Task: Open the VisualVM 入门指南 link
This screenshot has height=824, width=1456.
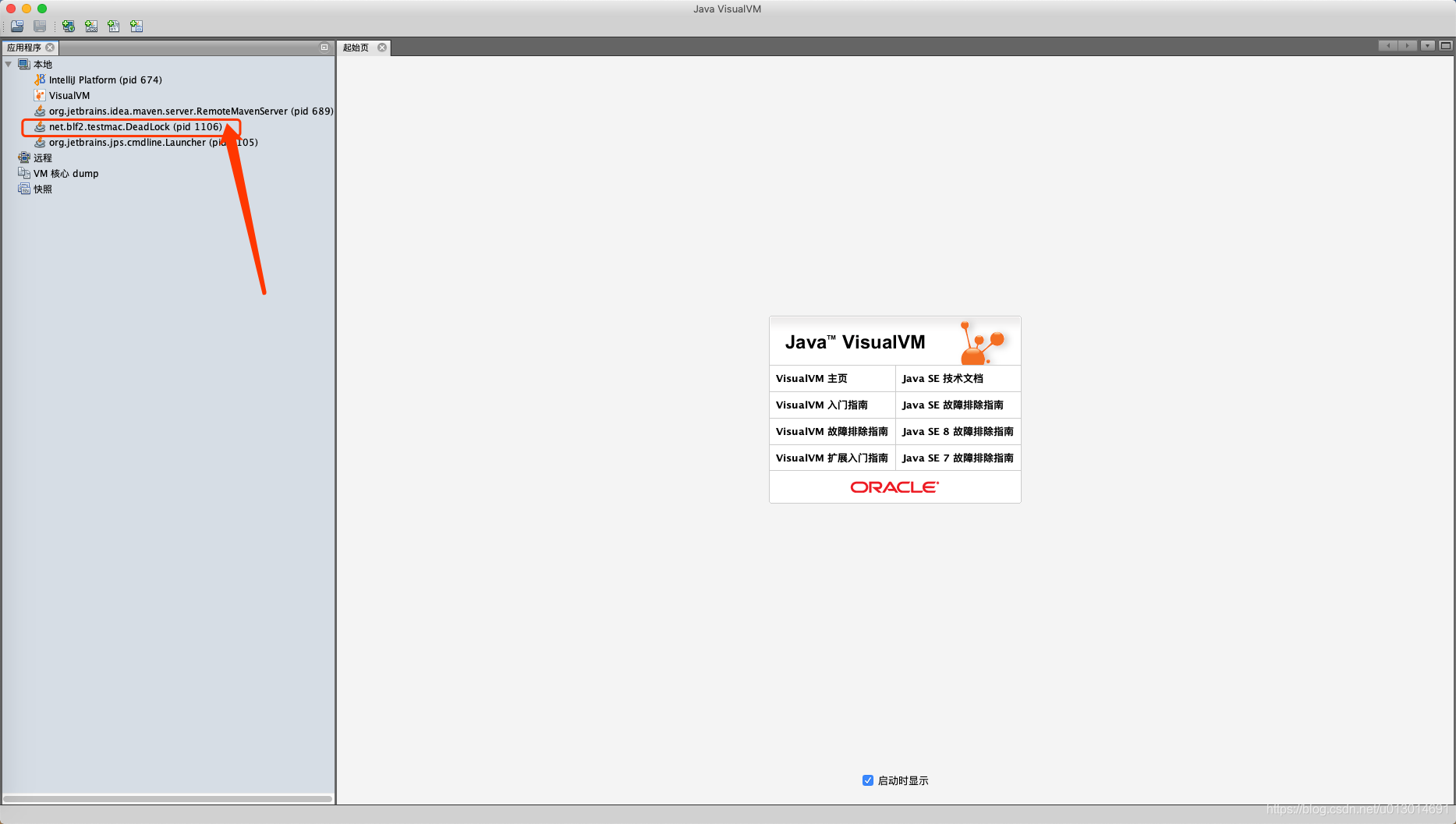Action: [x=822, y=405]
